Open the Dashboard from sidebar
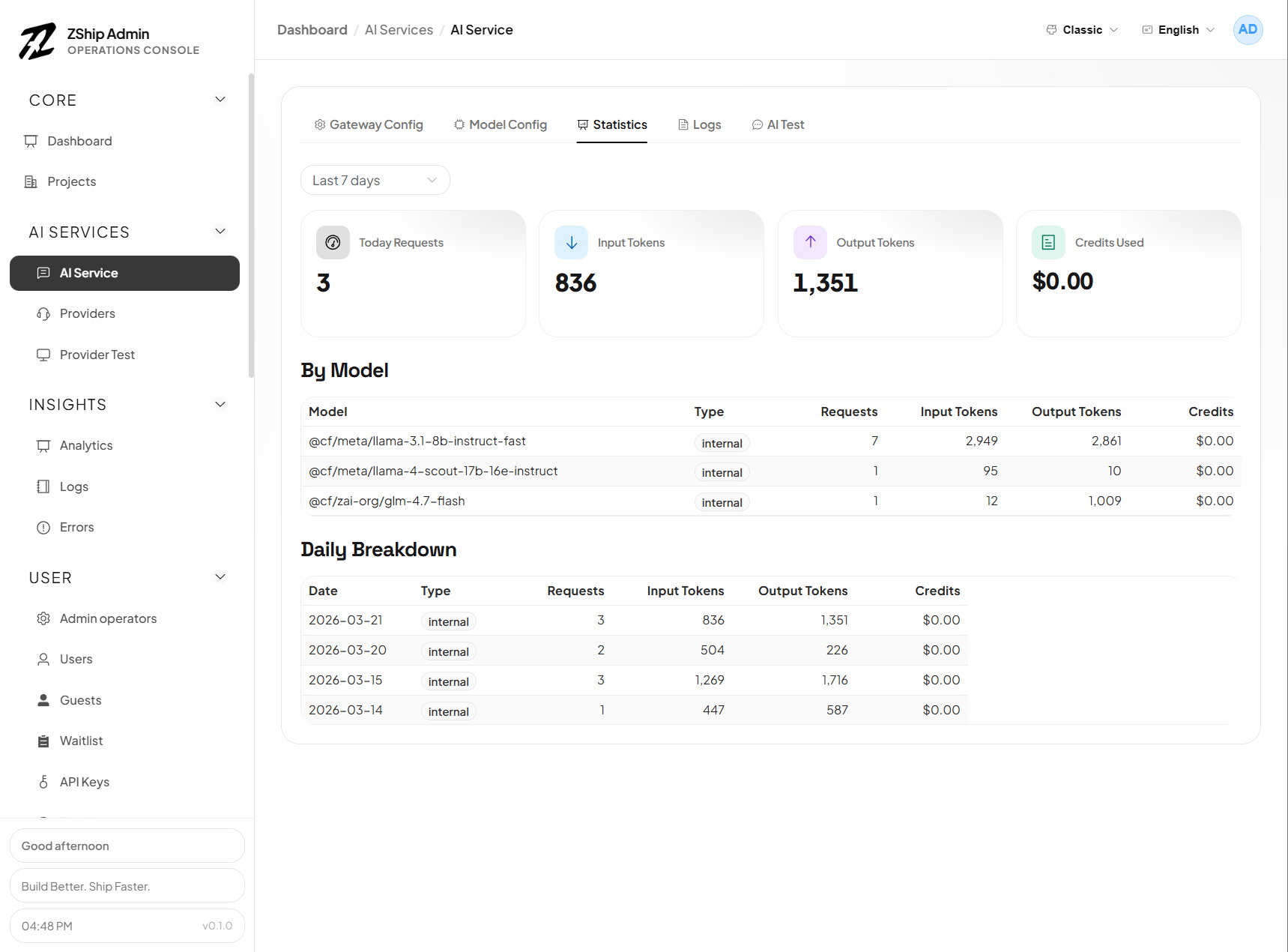1288x952 pixels. point(79,141)
